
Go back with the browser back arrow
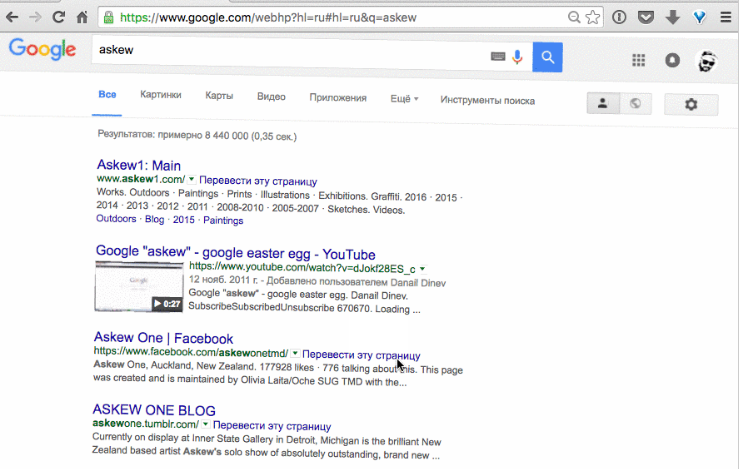(x=12, y=18)
